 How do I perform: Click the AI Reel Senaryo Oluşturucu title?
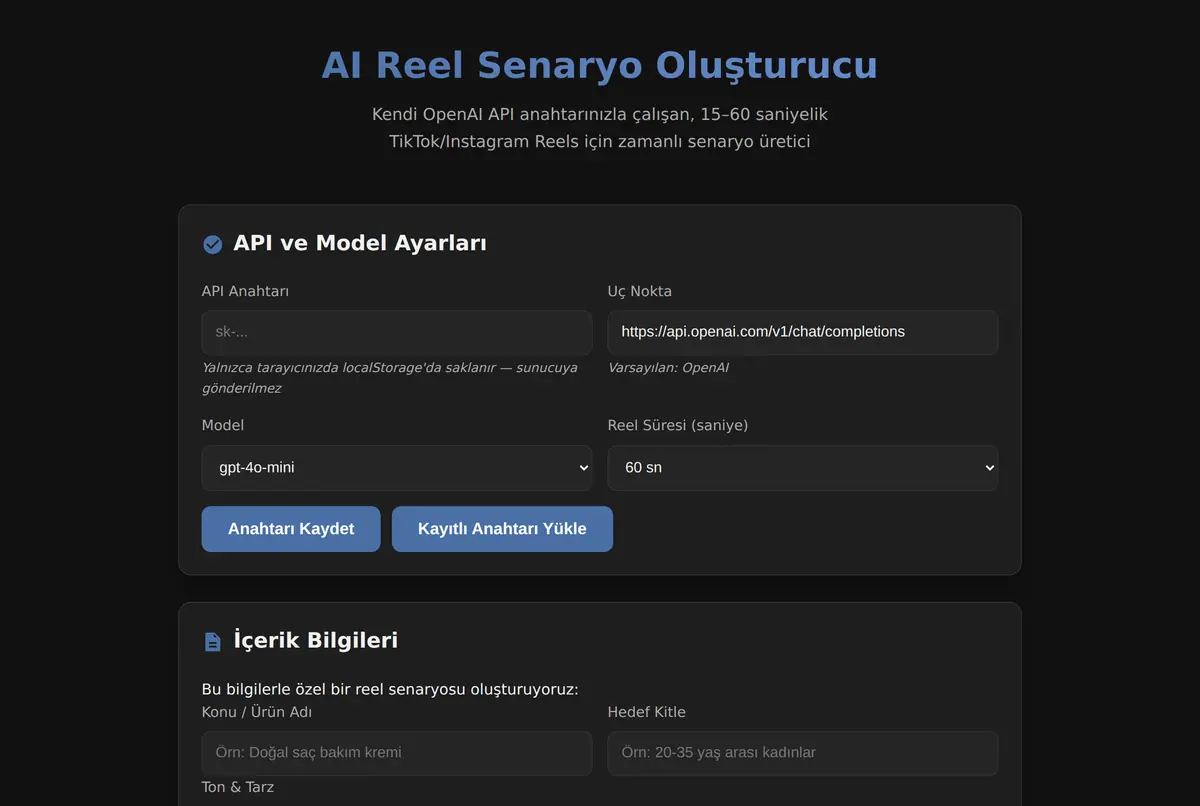(600, 66)
